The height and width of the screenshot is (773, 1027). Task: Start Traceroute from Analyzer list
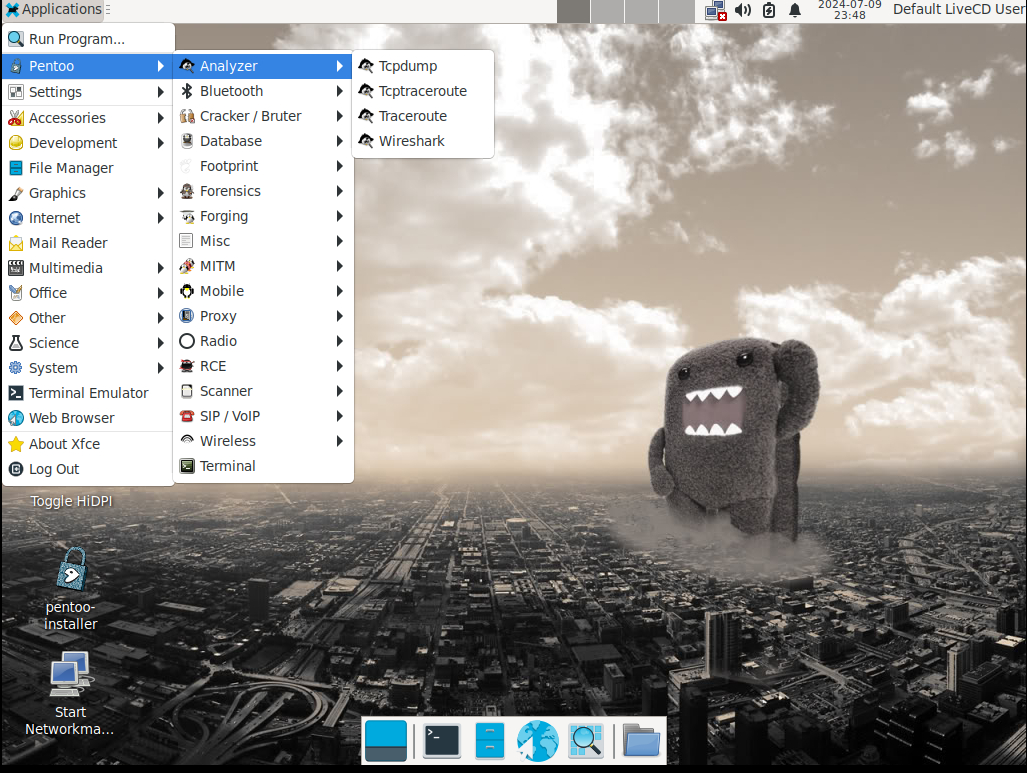(x=422, y=116)
